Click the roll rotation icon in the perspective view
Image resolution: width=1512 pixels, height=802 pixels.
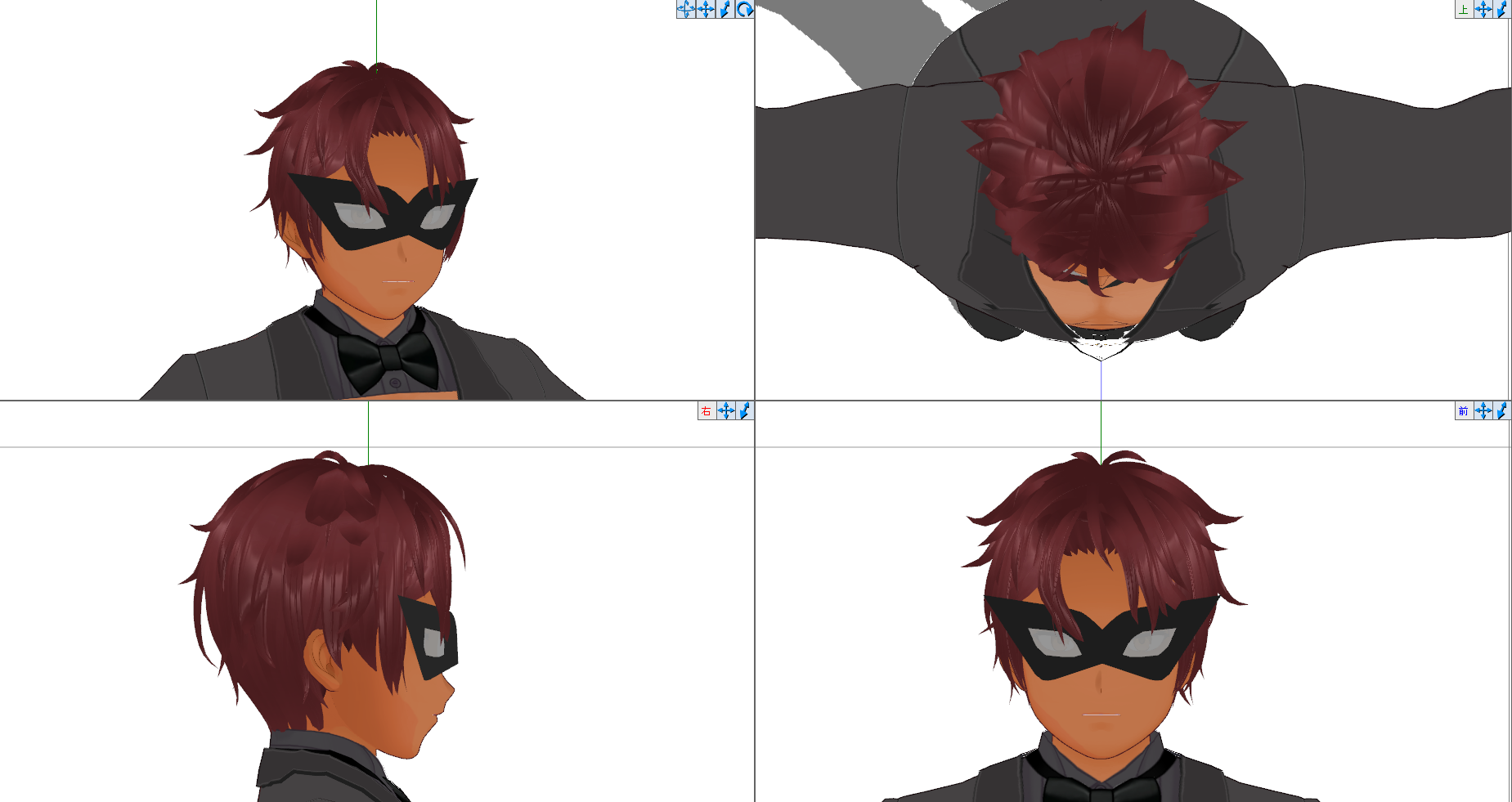745,9
